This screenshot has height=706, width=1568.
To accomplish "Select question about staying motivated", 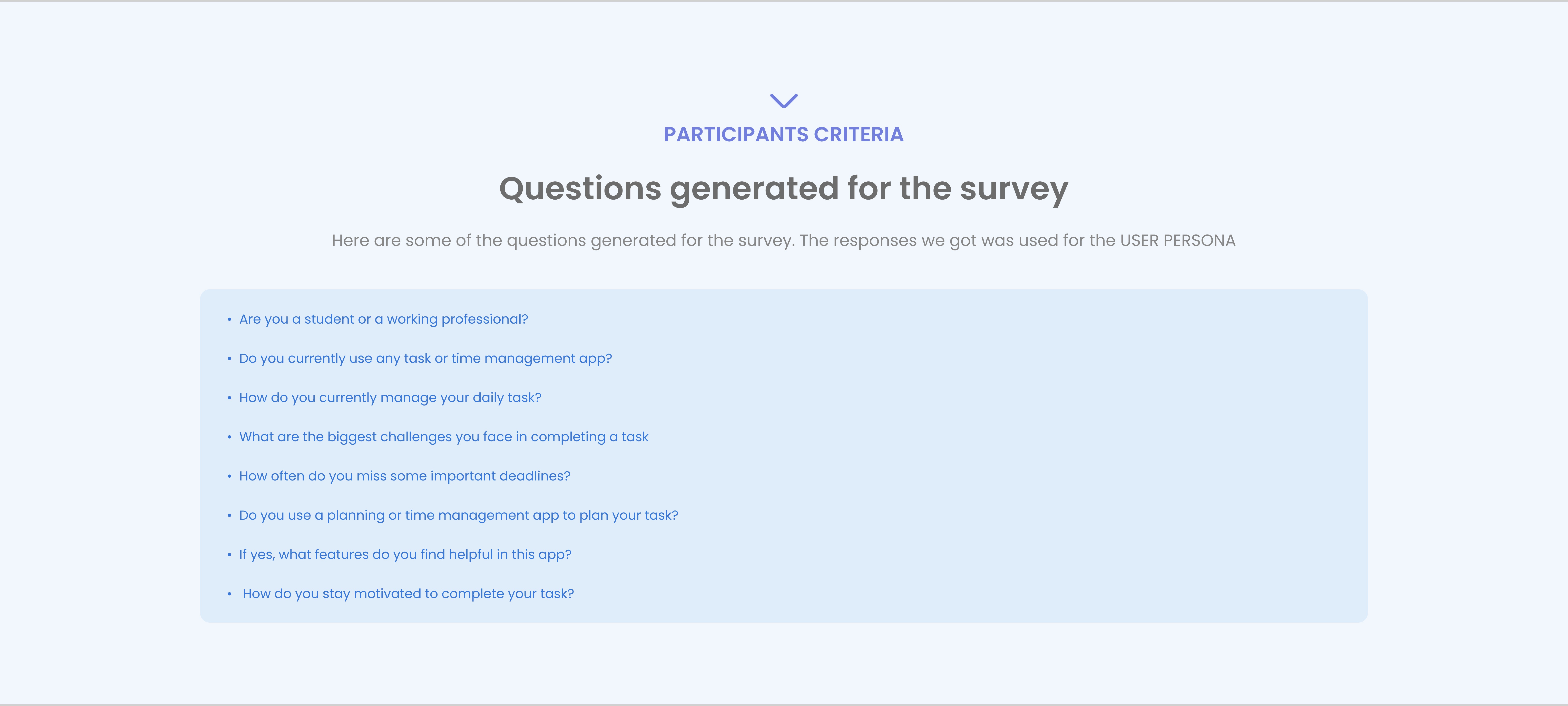I will pos(408,594).
